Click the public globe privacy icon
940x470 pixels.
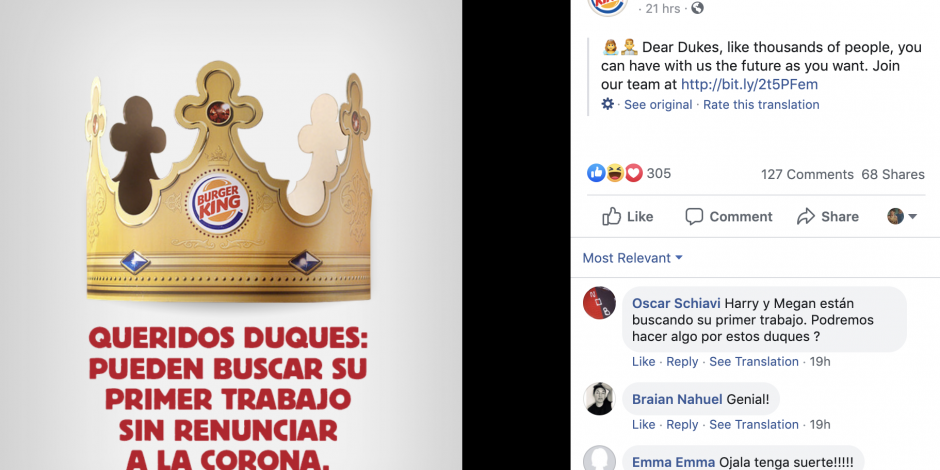[697, 8]
